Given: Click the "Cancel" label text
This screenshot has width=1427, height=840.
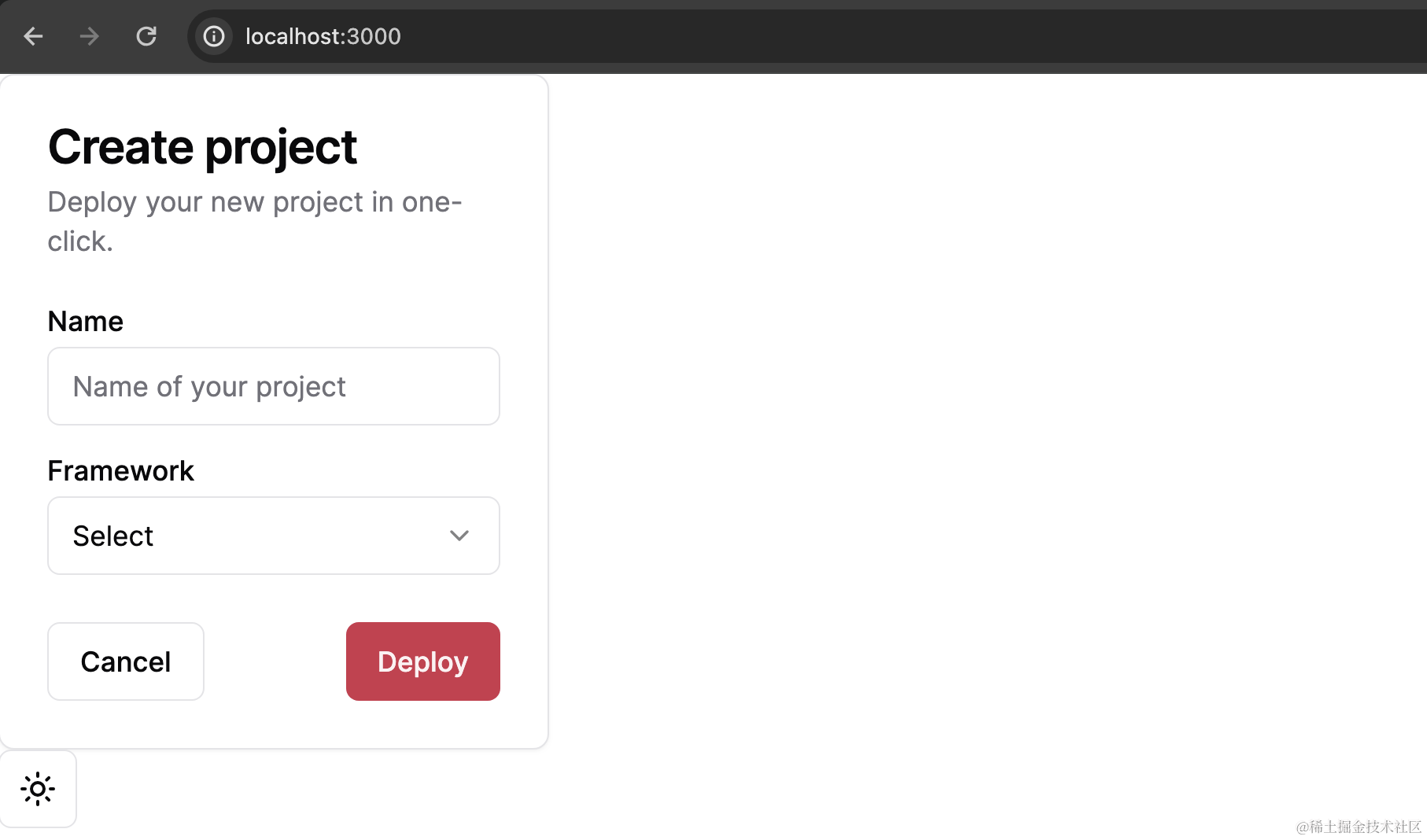Looking at the screenshot, I should tap(126, 662).
